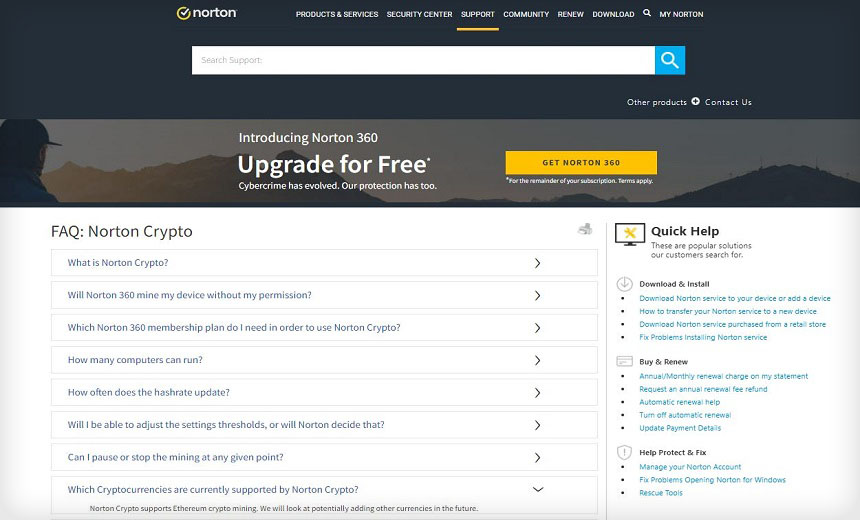The image size is (860, 520).
Task: Expand 'adjust the settings thresholds' question chevron
Action: (x=538, y=425)
